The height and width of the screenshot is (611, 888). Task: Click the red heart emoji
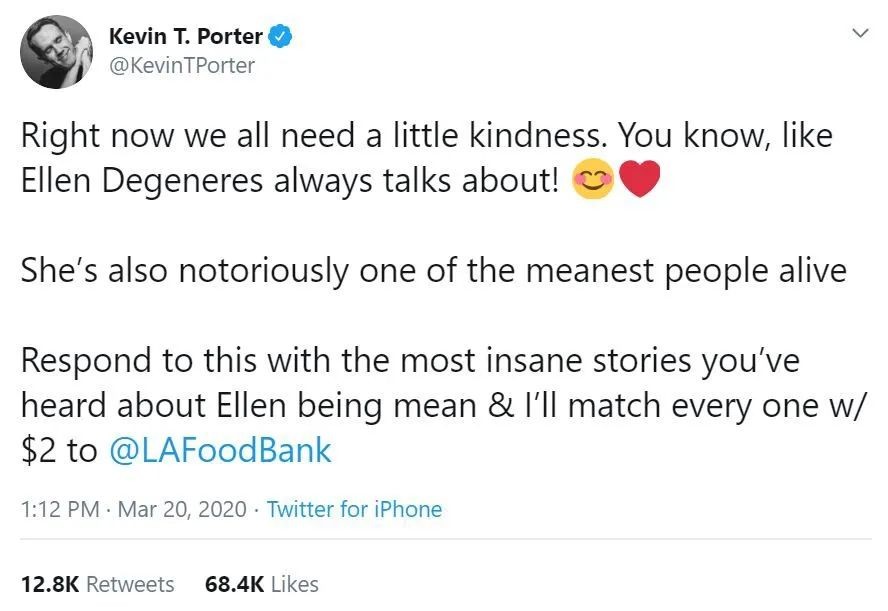click(x=640, y=181)
